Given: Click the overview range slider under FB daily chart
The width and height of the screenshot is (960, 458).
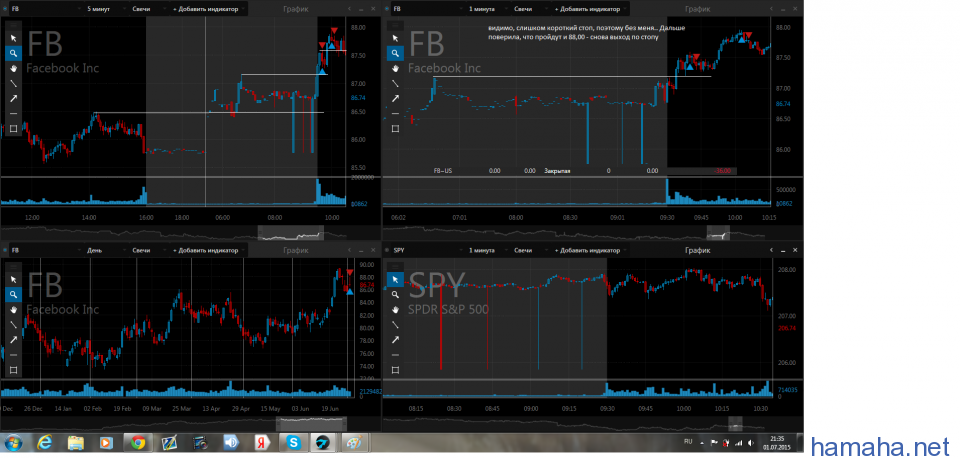Looking at the screenshot, I should pyautogui.click(x=311, y=424).
